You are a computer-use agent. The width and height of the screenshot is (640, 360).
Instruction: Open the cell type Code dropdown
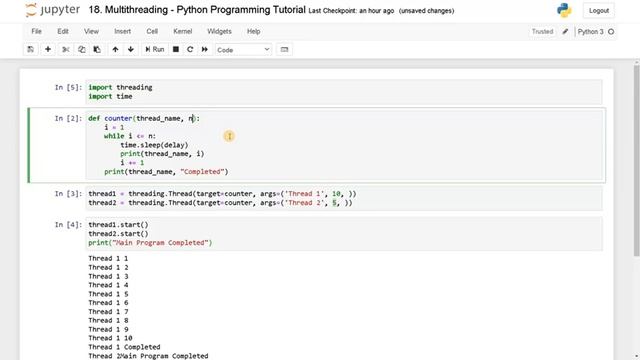click(243, 50)
